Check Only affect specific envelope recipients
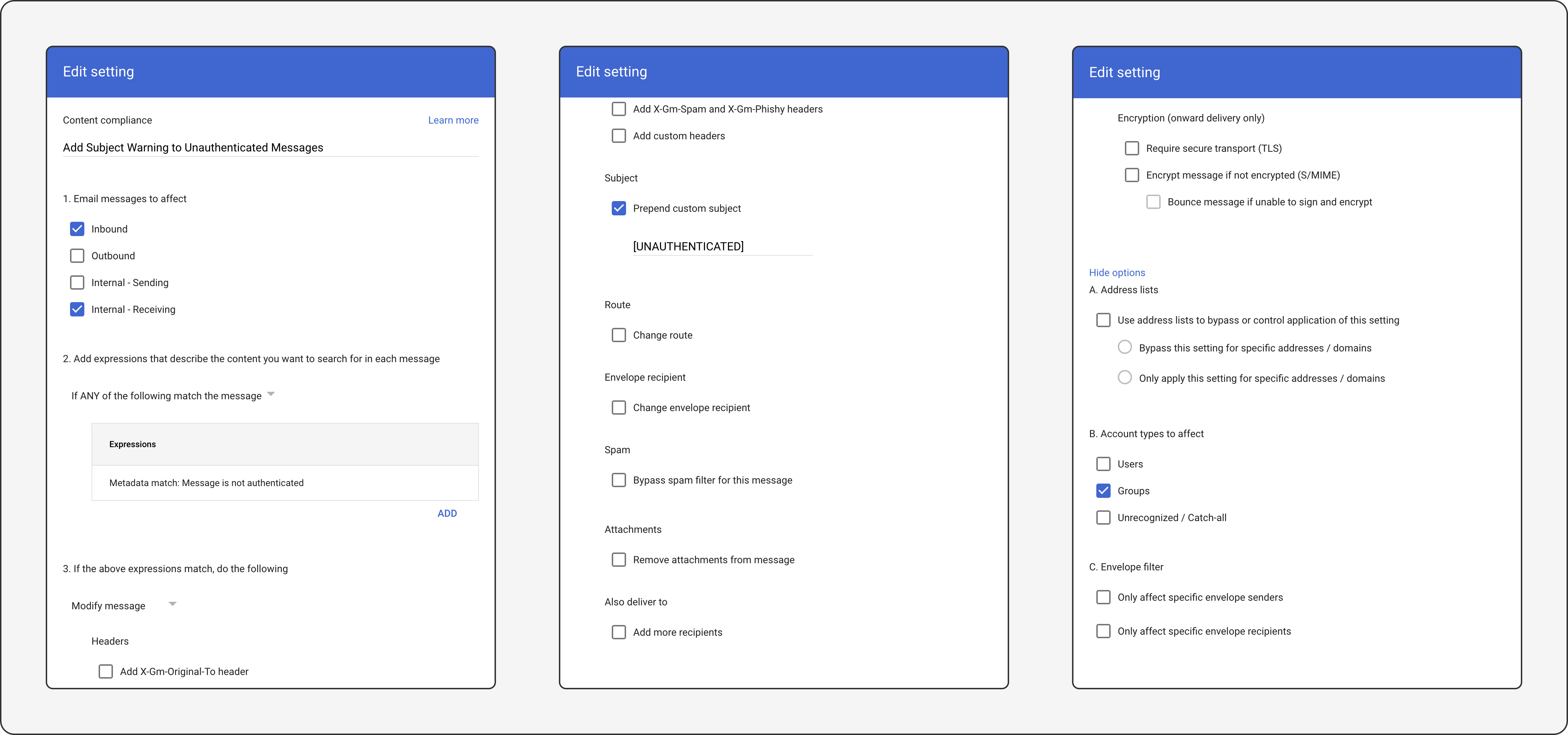1568x735 pixels. coord(1103,631)
